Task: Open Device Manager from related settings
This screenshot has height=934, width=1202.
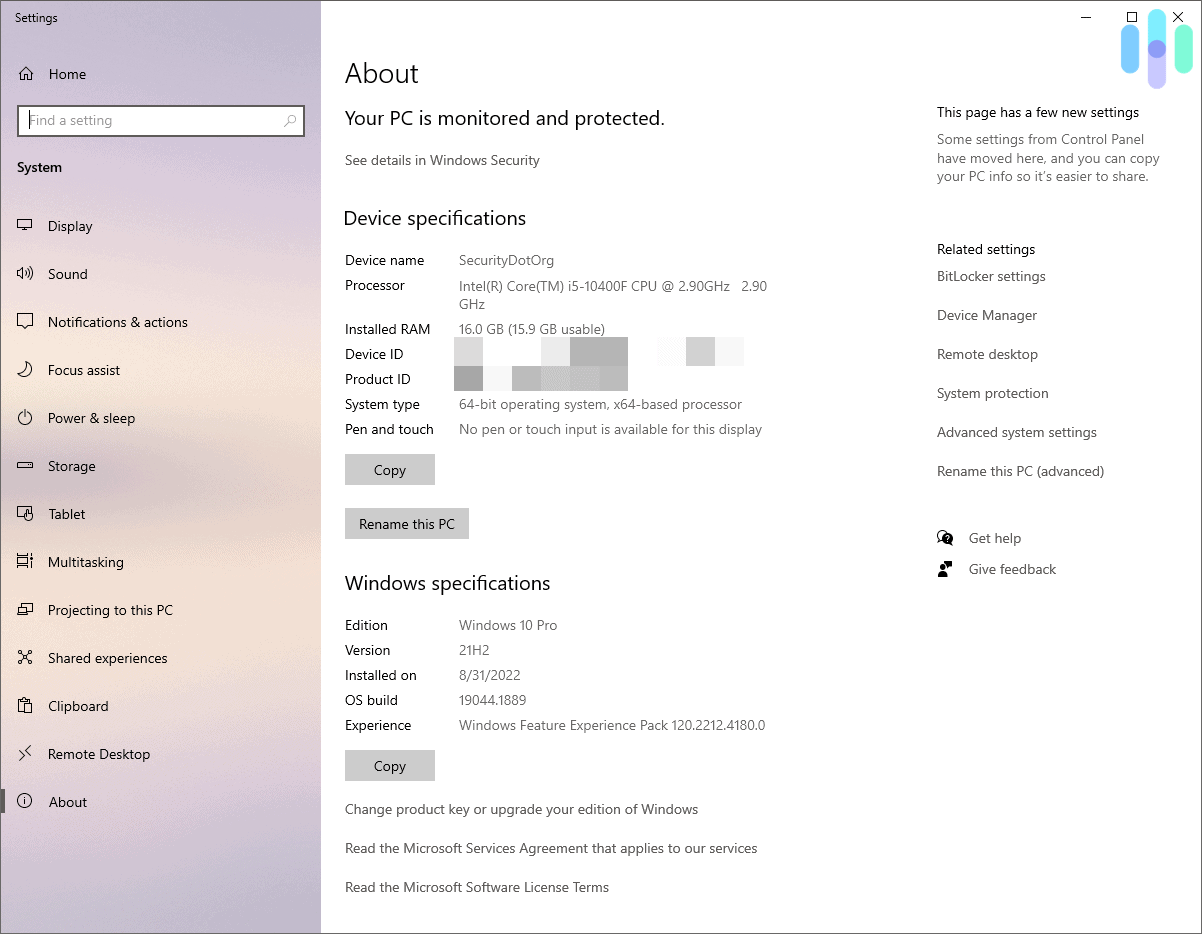Action: tap(986, 315)
